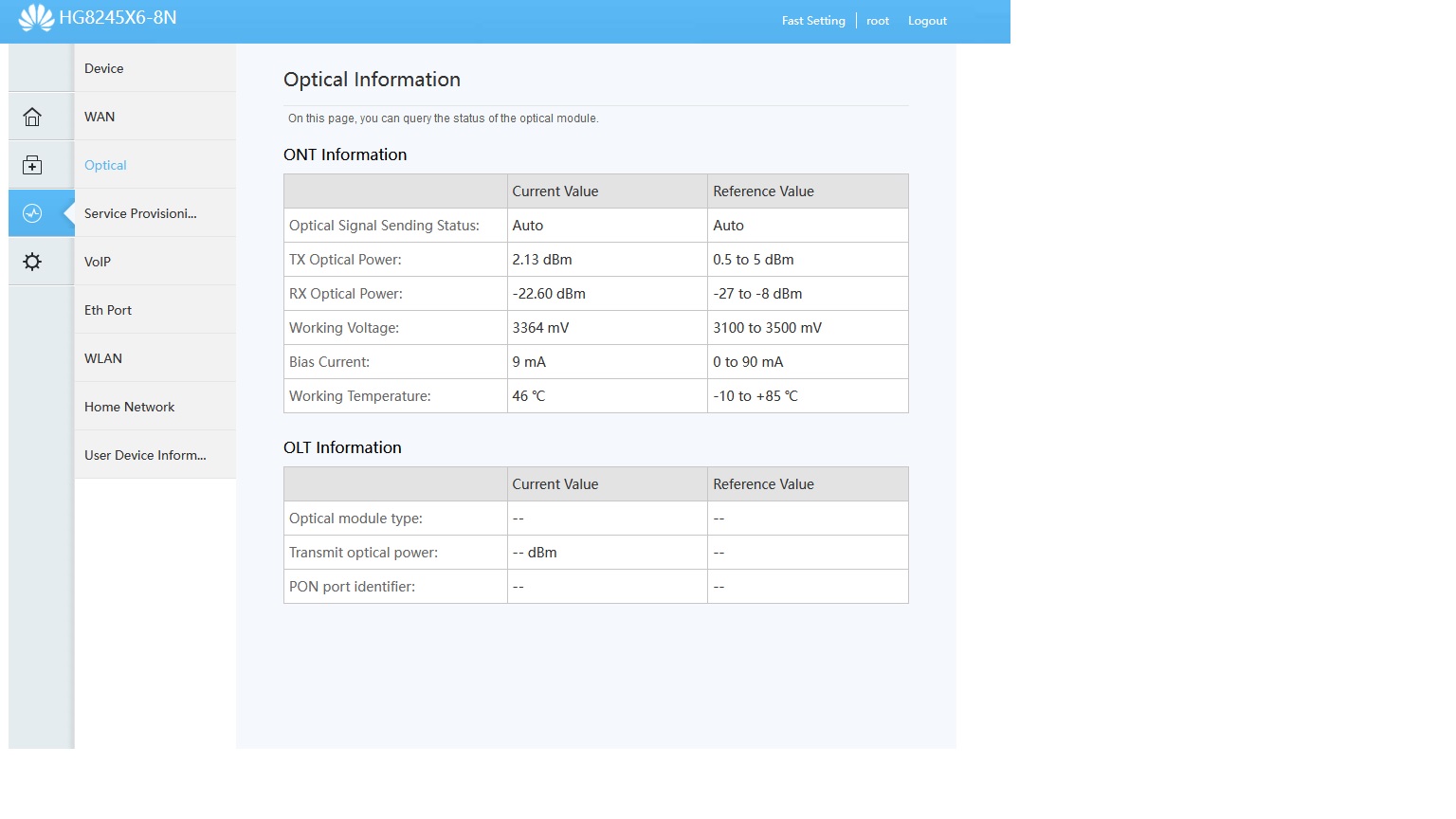Select the system status monitor icon

point(32,213)
